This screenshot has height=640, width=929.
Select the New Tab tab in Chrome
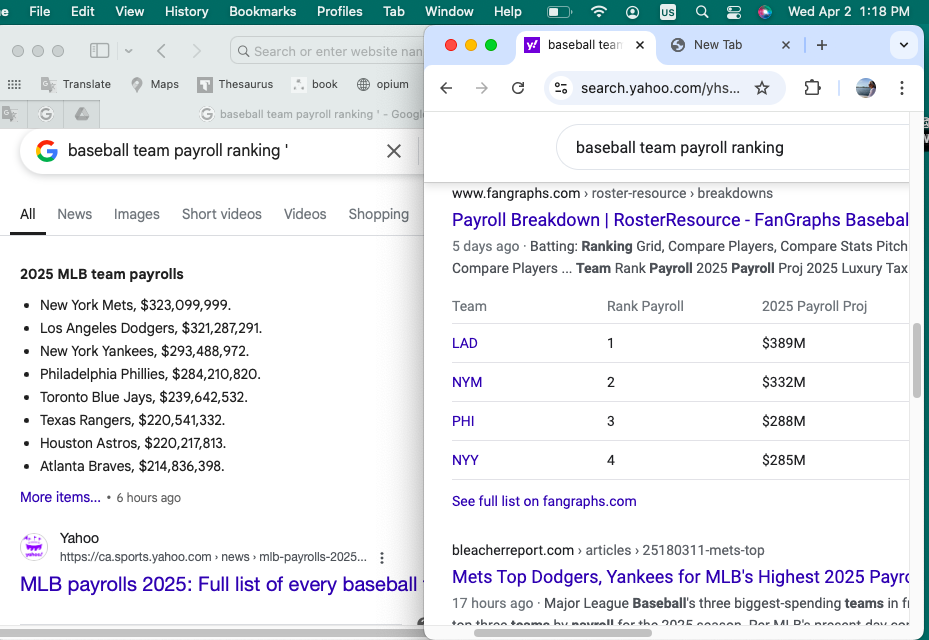coord(718,45)
